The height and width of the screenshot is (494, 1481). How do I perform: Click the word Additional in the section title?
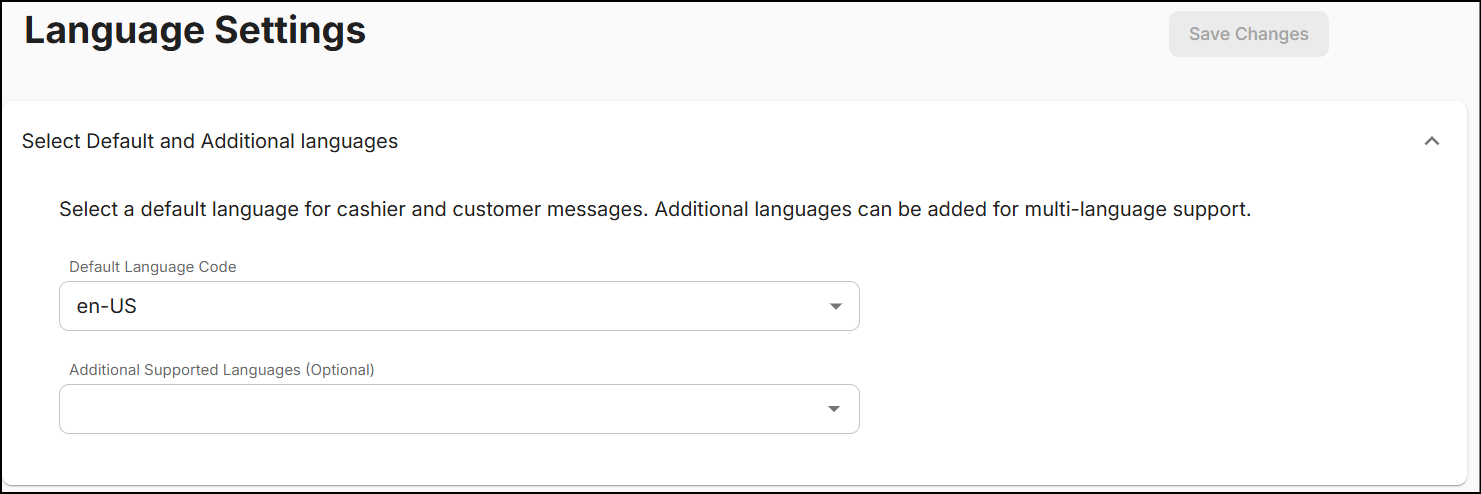248,141
